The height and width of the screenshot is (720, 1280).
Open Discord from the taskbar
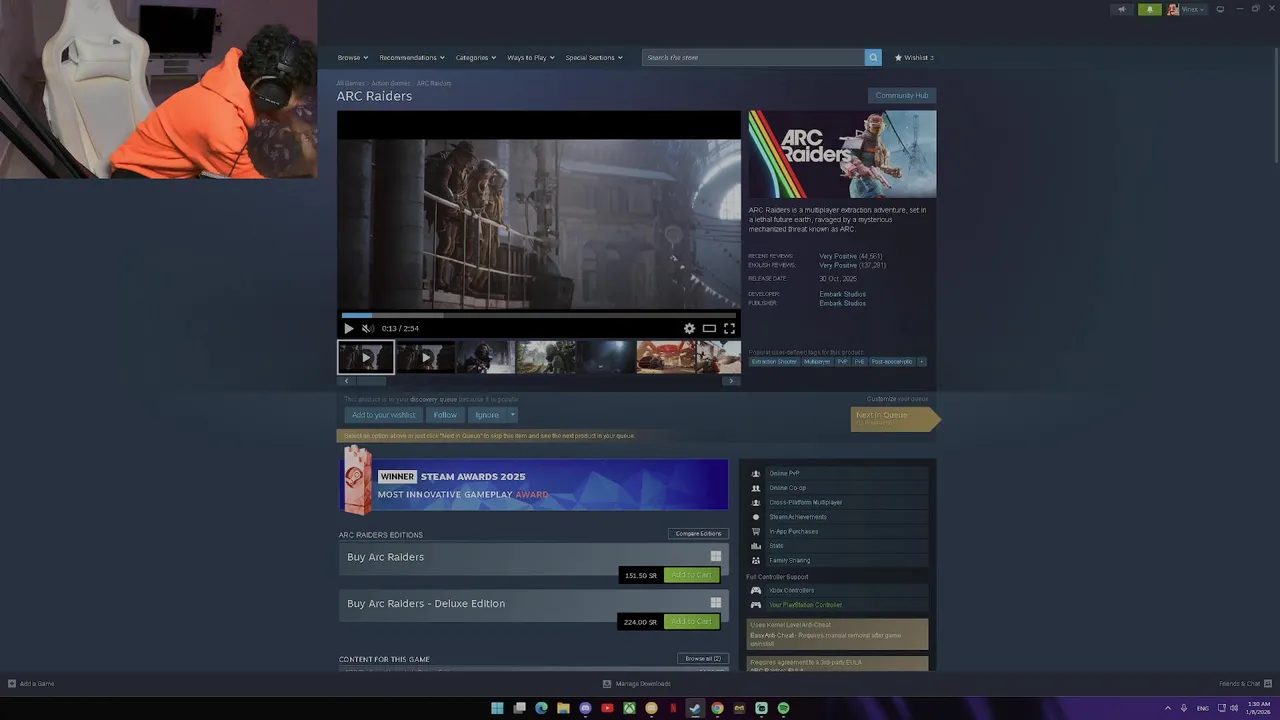pyautogui.click(x=585, y=708)
